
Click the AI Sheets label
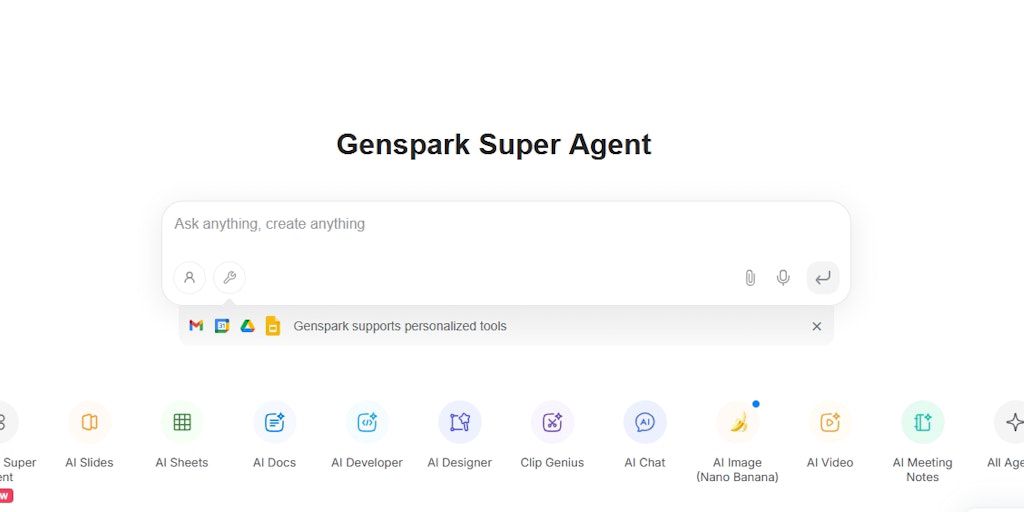[x=182, y=462]
